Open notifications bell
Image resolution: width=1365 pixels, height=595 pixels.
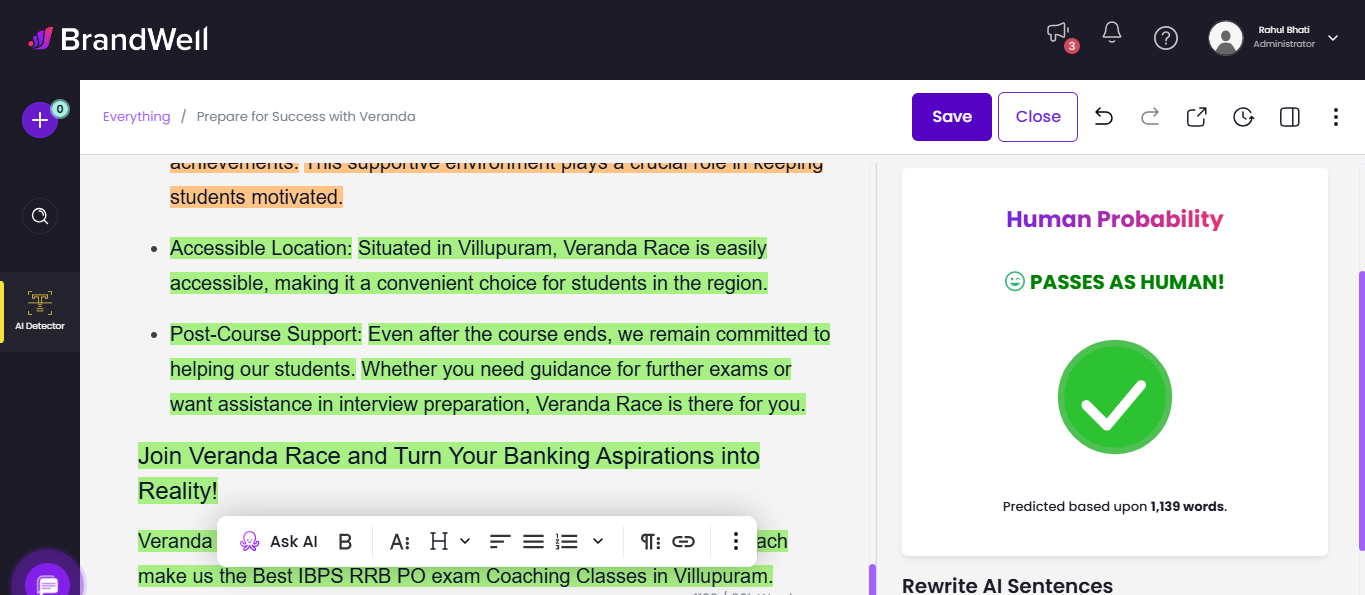[x=1112, y=33]
